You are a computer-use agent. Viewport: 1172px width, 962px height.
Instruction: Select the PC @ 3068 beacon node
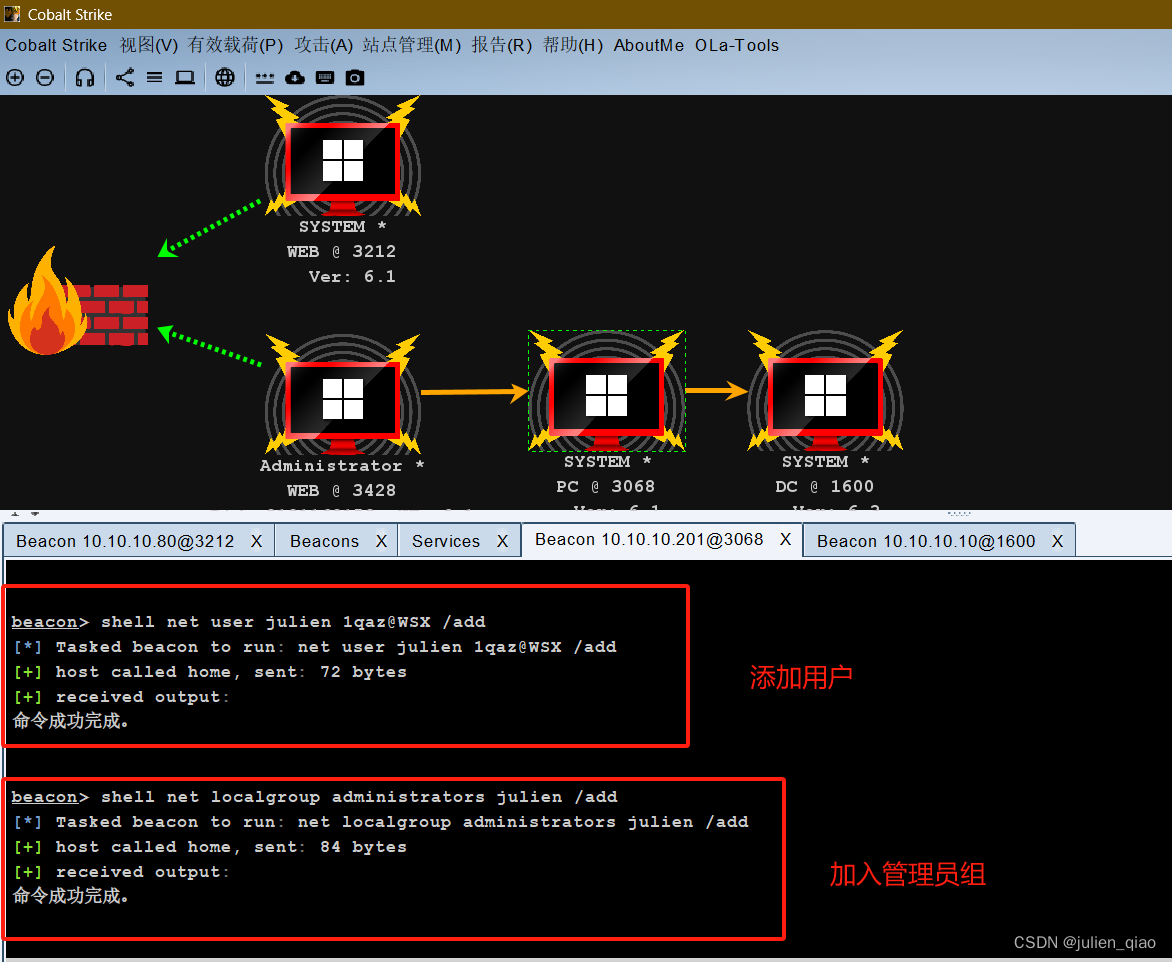point(606,391)
